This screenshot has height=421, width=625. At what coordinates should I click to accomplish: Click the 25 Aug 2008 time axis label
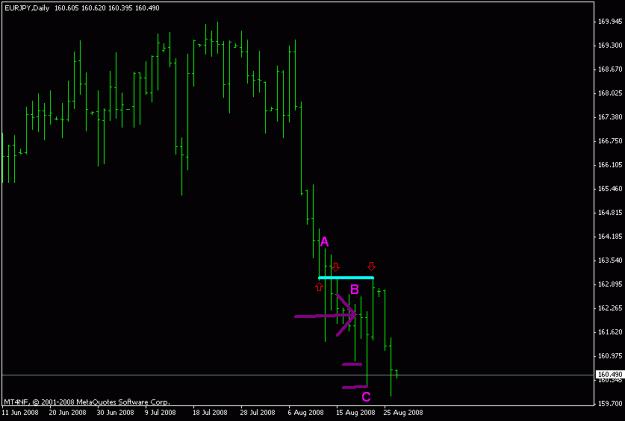click(x=403, y=412)
